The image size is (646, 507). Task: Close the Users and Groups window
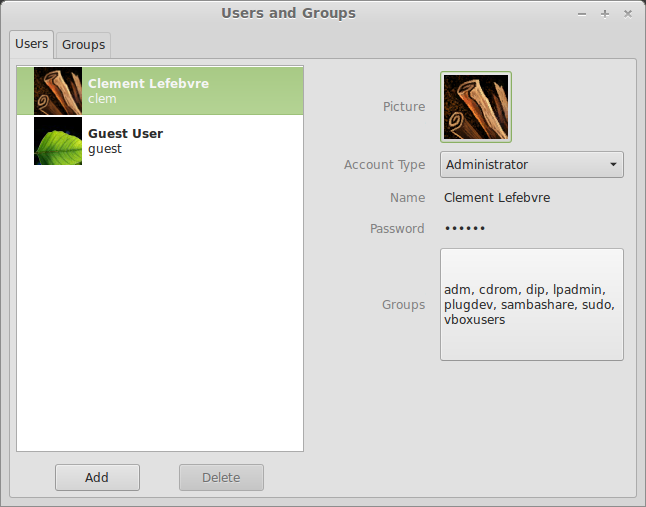click(628, 14)
